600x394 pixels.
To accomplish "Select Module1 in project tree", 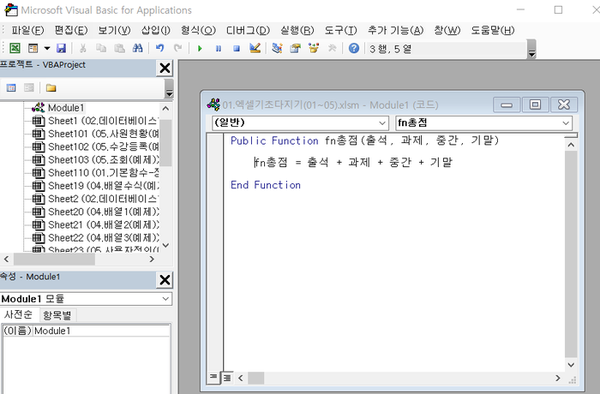I will coord(65,108).
